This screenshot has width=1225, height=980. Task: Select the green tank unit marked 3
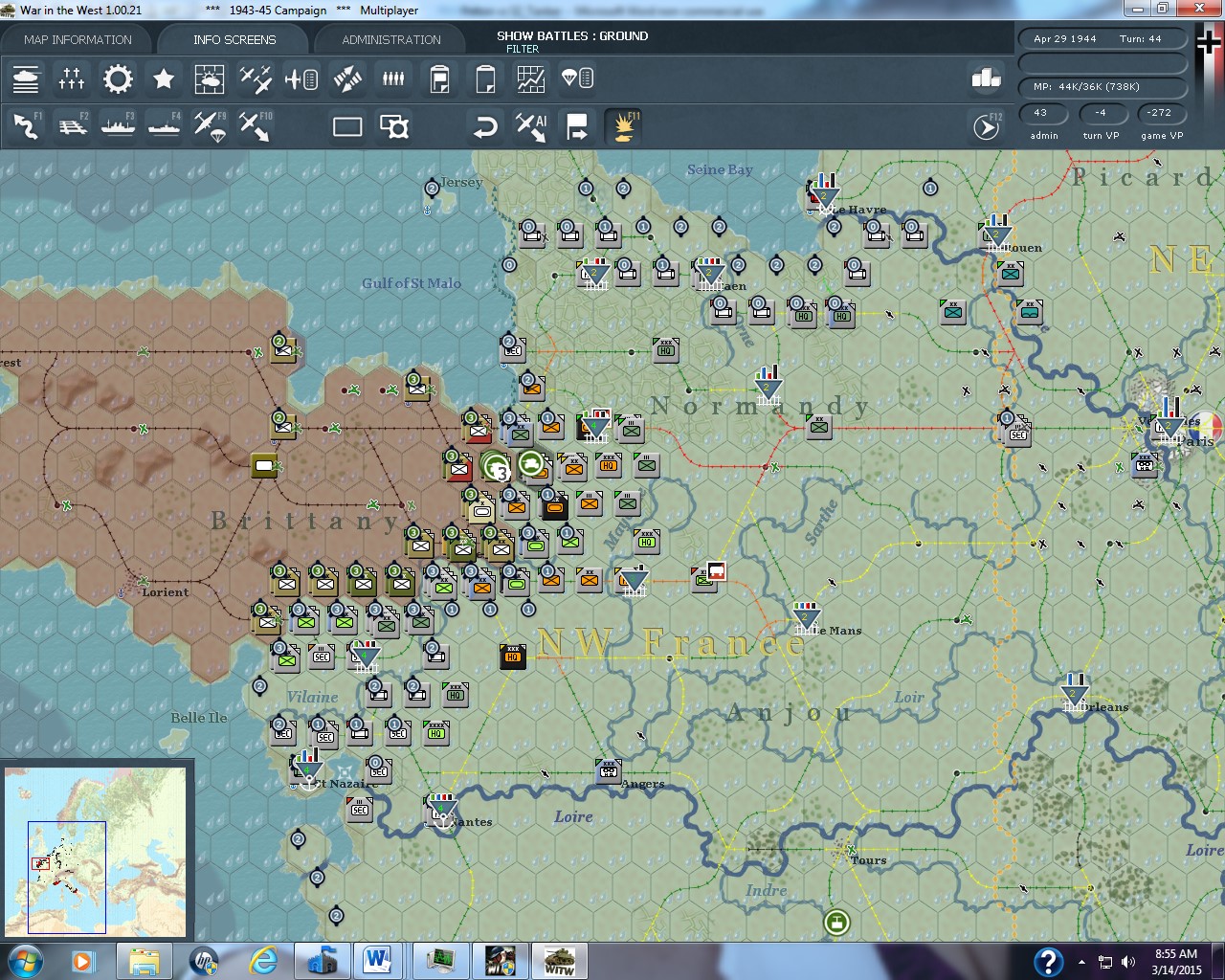click(x=496, y=467)
